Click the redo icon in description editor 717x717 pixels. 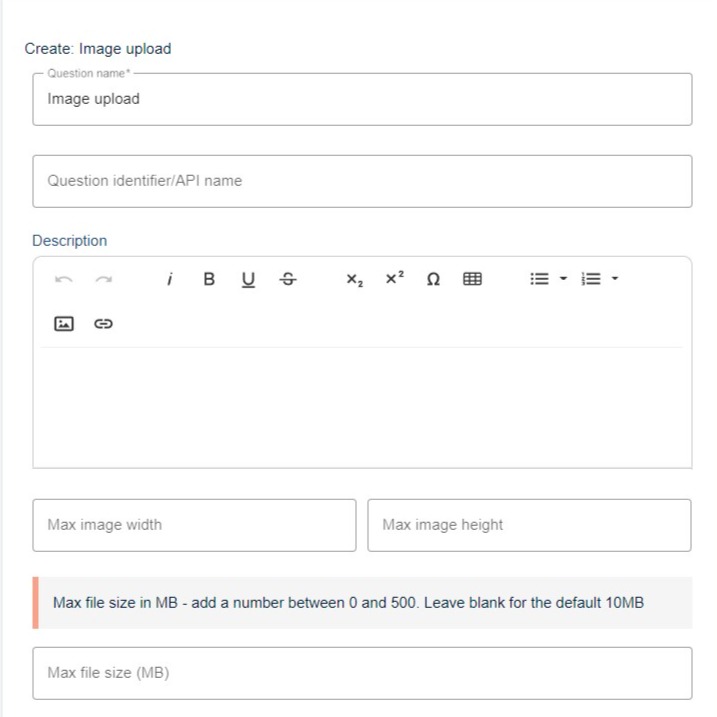104,279
